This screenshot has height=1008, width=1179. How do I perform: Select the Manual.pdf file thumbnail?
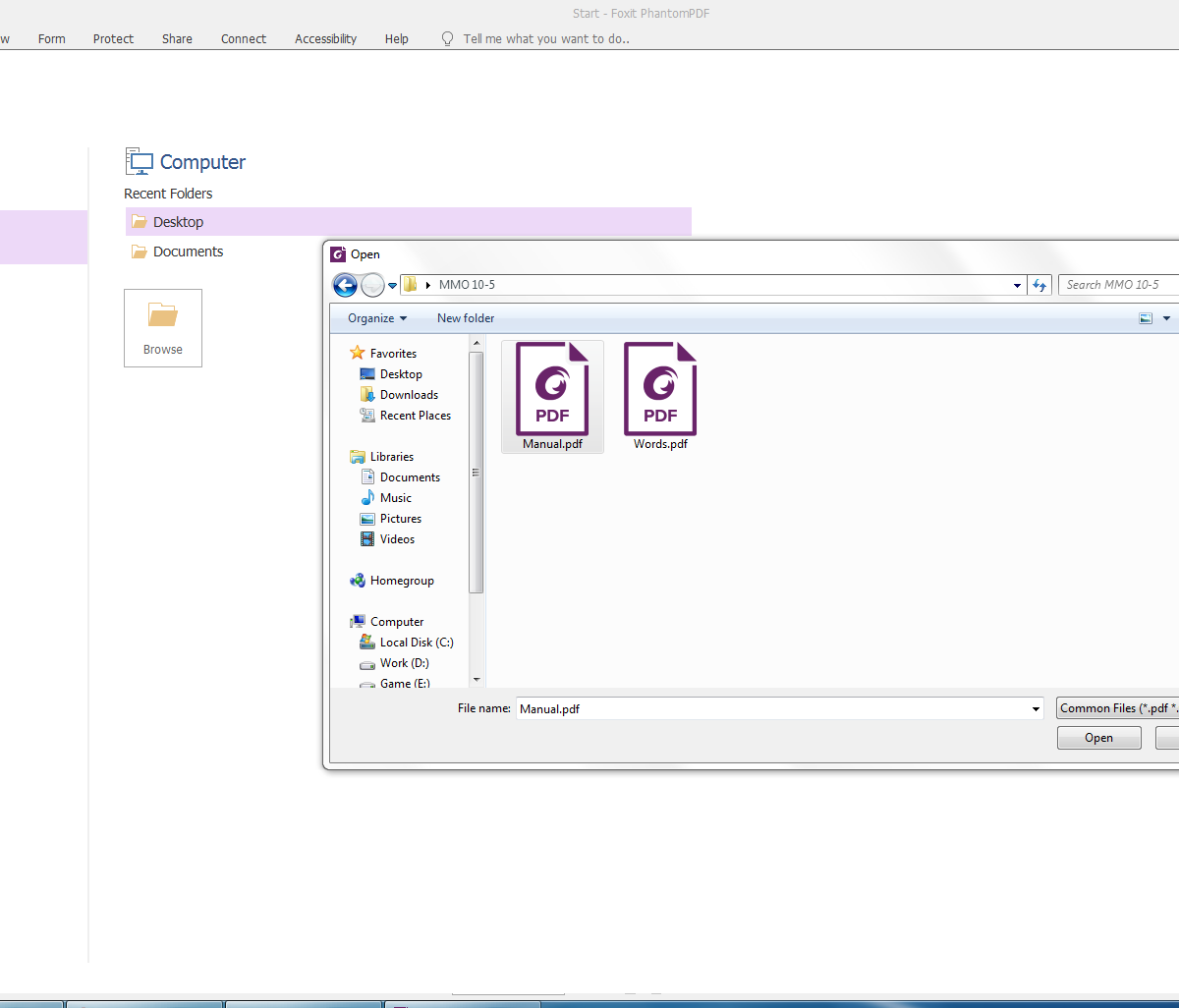(552, 396)
